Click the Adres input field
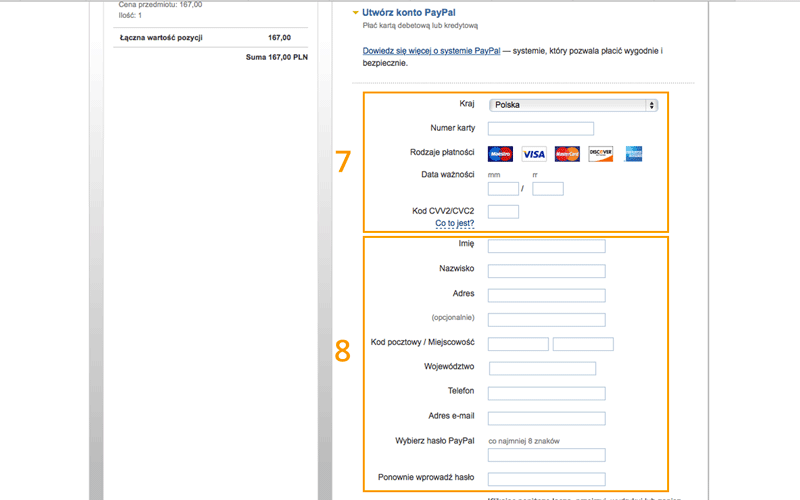Image resolution: width=800 pixels, height=500 pixels. [546, 295]
